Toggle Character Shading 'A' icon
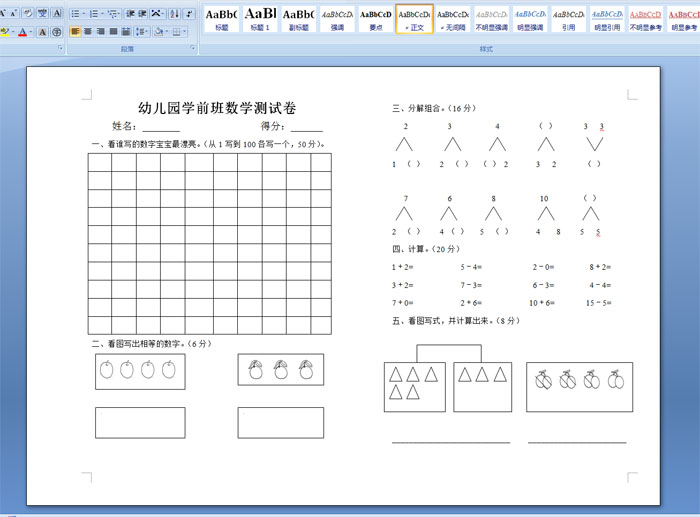 click(42, 32)
